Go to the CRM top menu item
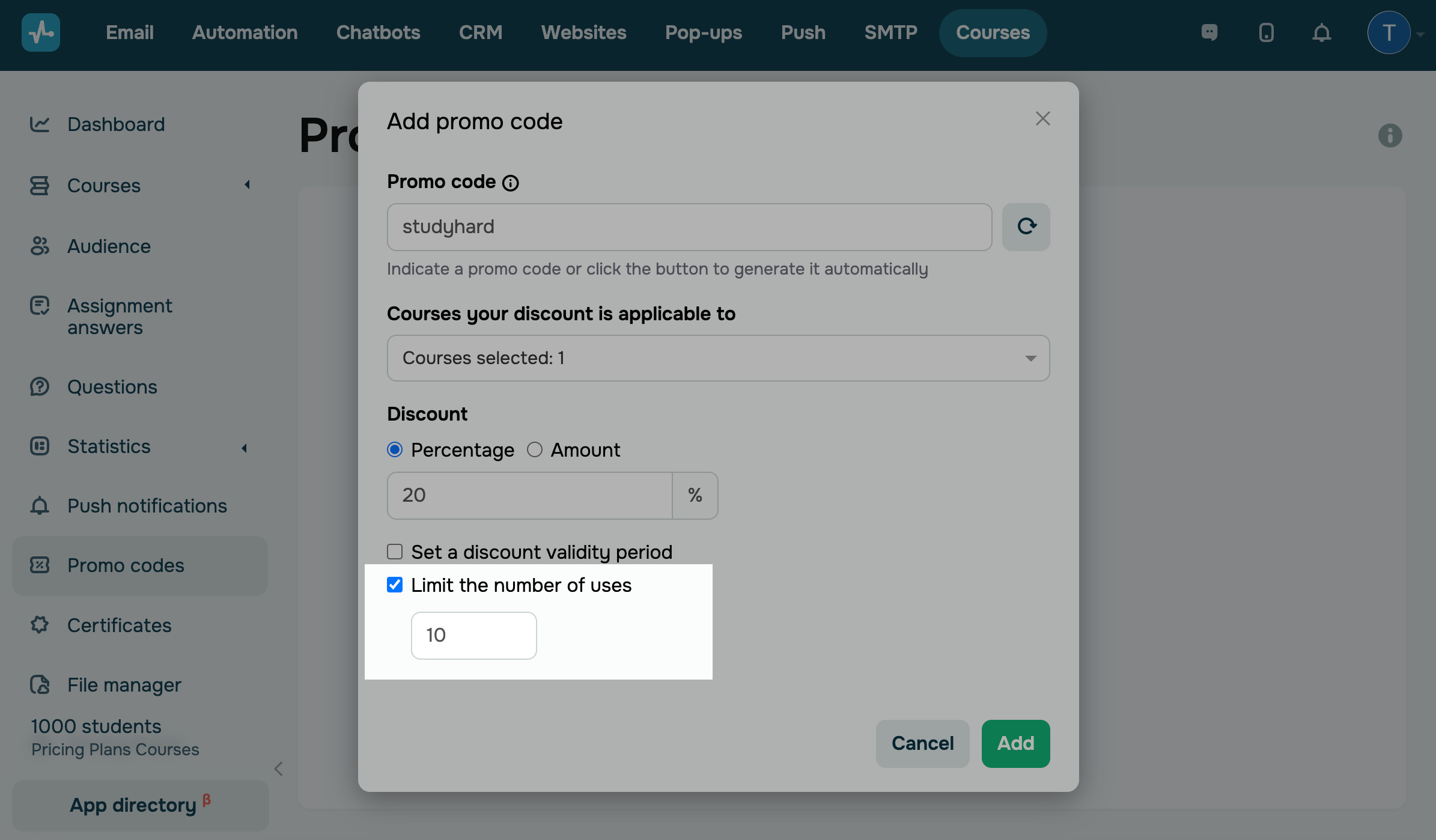 480,32
